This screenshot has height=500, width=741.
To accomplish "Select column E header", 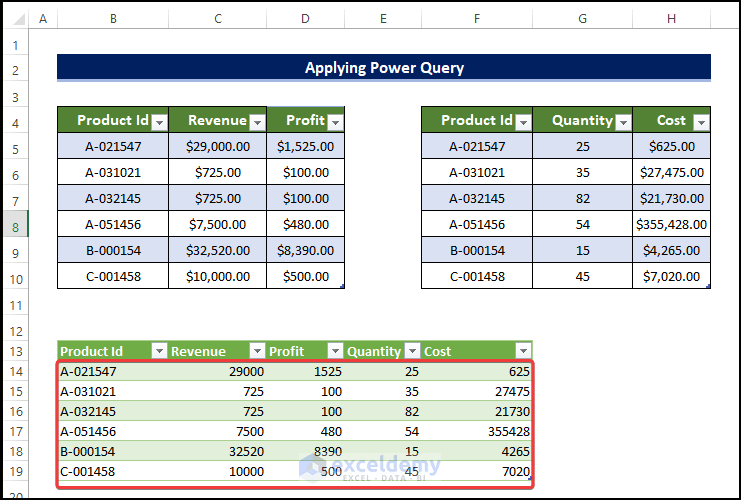I will (x=383, y=18).
